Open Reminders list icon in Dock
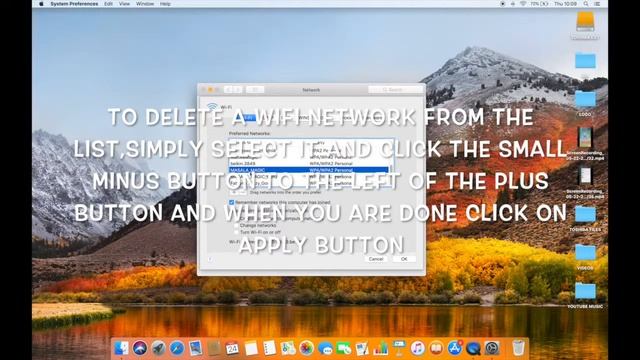 pos(269,348)
